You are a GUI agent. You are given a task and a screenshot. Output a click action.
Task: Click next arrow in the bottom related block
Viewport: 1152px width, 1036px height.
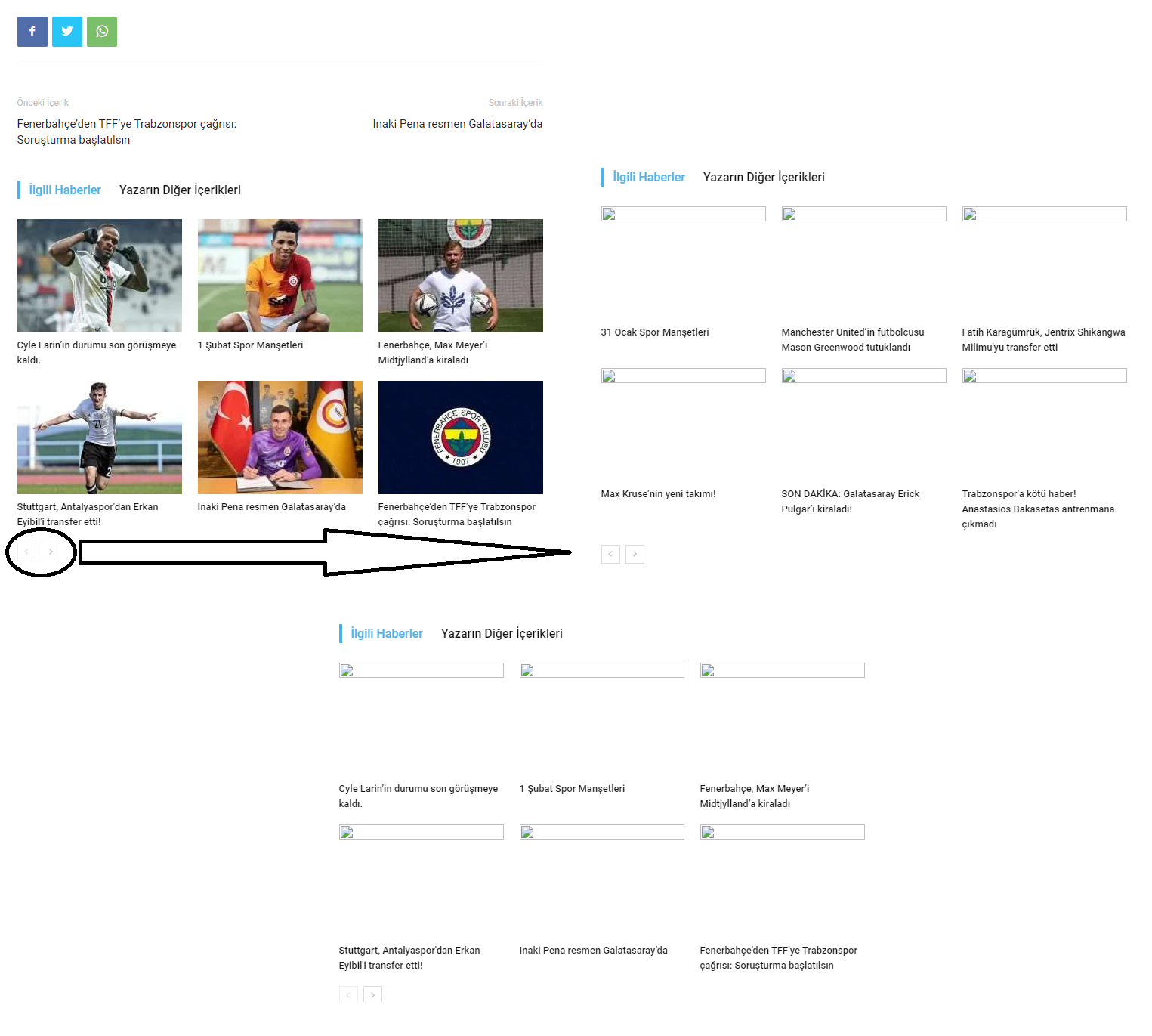(372, 994)
